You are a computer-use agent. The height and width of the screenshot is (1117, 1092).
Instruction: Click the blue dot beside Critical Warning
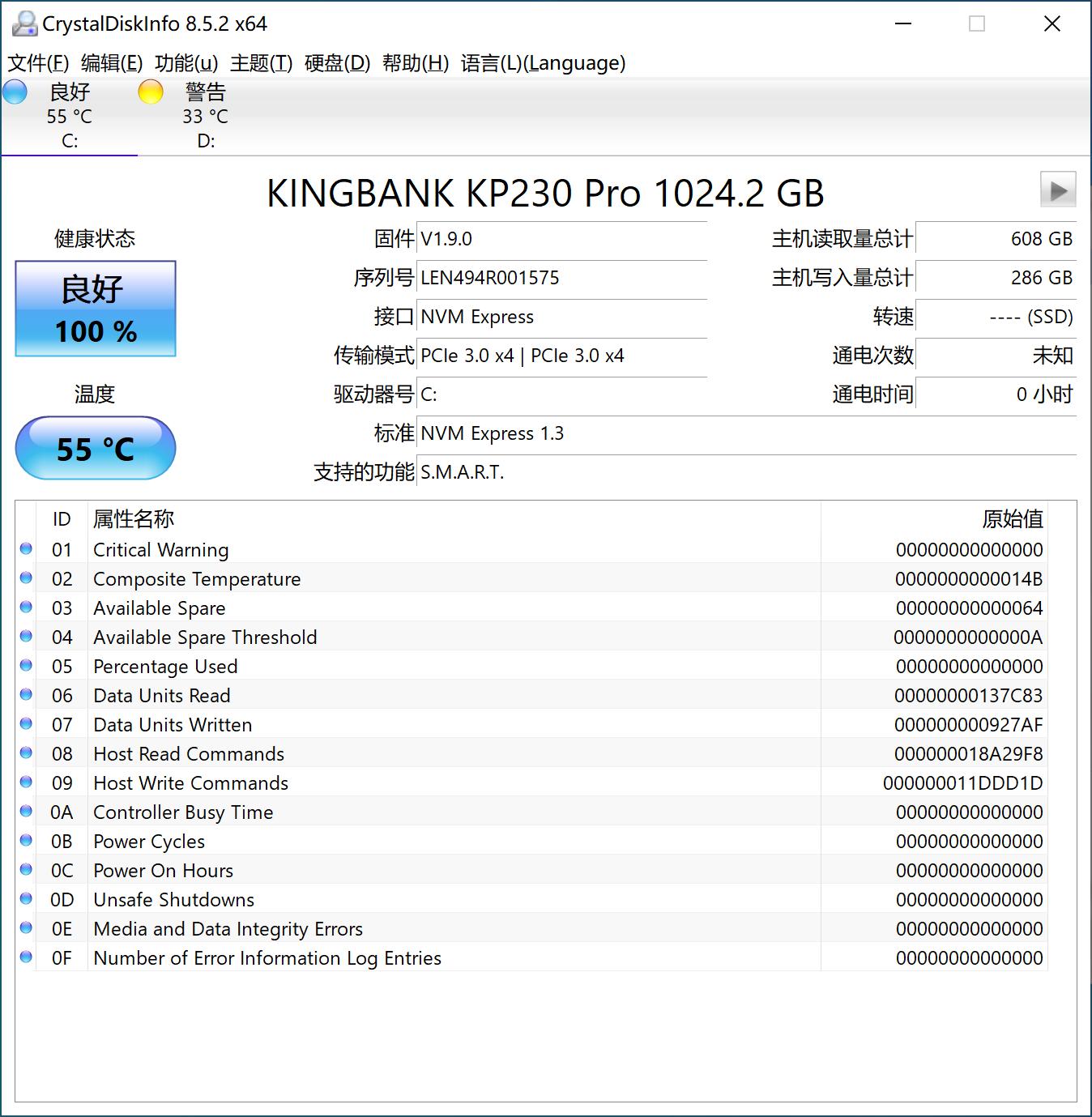click(26, 548)
